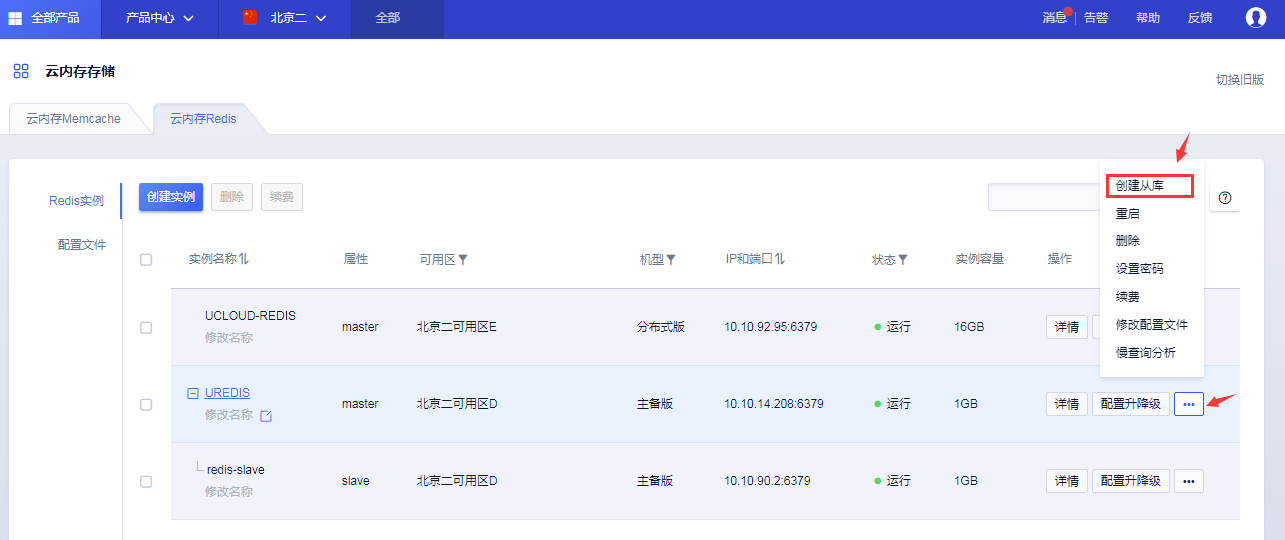Collapse the UREDIS instance tree

tap(193, 393)
